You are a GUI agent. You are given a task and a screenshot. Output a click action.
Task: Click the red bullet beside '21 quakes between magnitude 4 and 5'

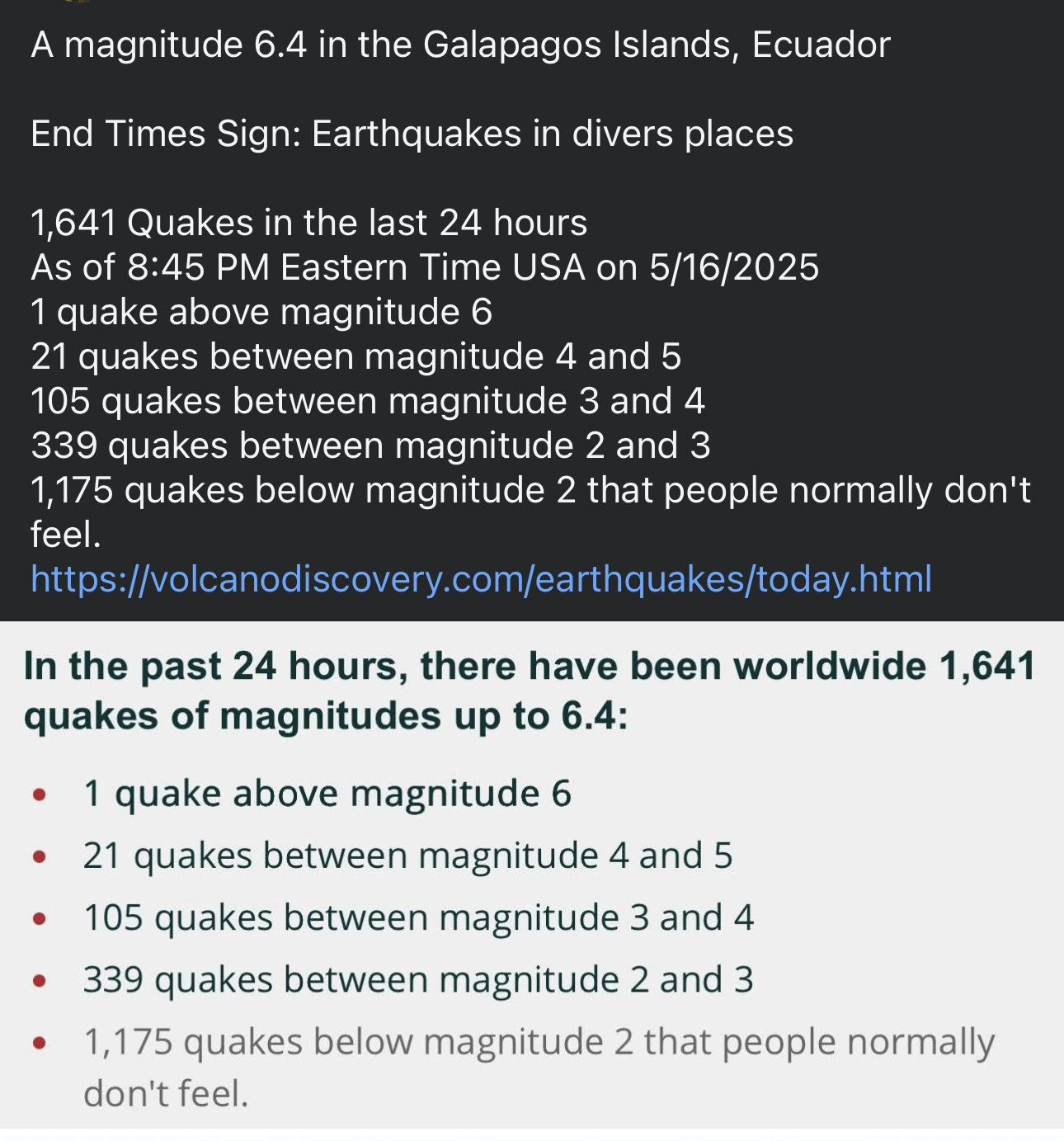point(39,857)
